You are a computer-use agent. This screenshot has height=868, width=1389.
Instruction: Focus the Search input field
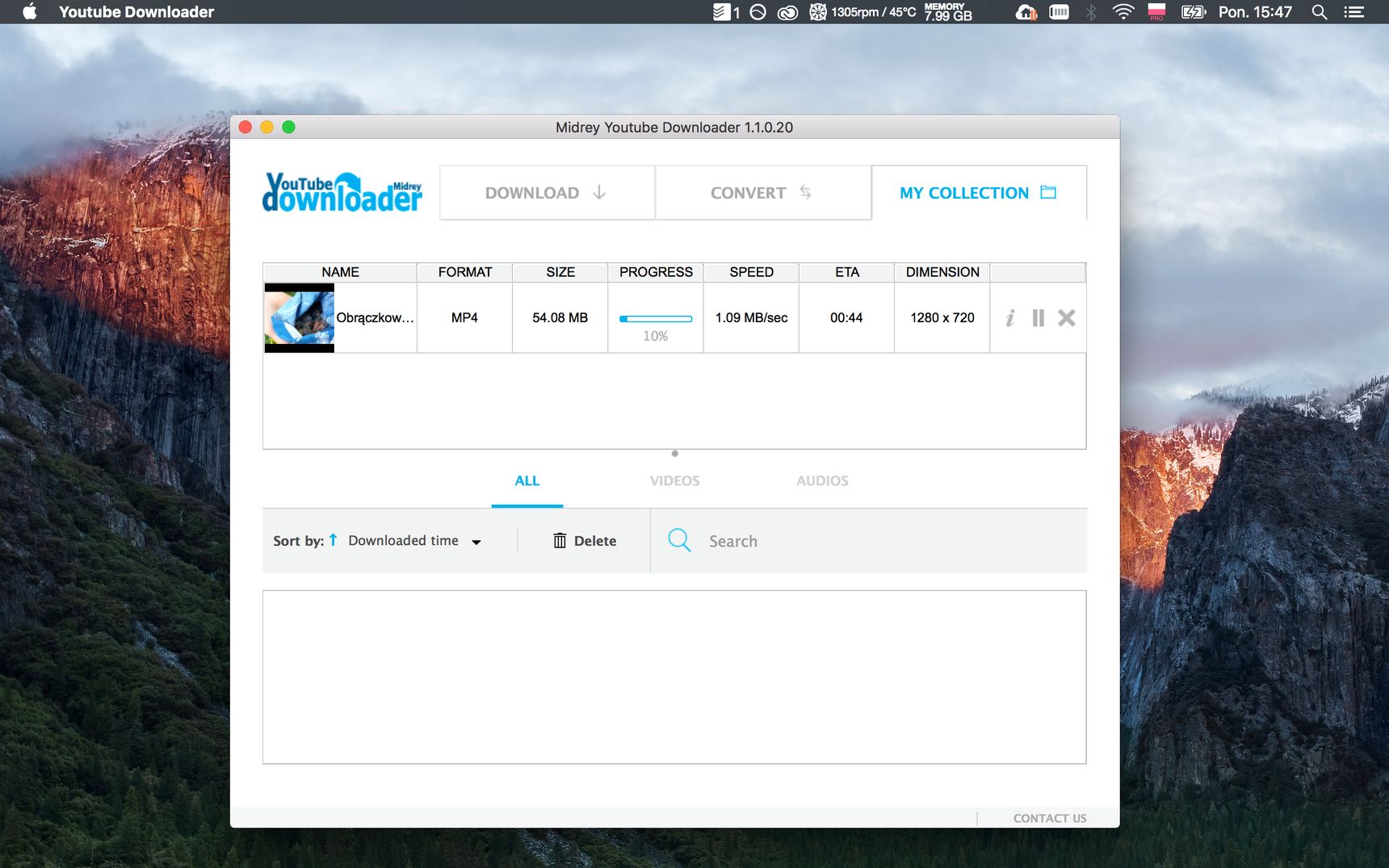[868, 541]
